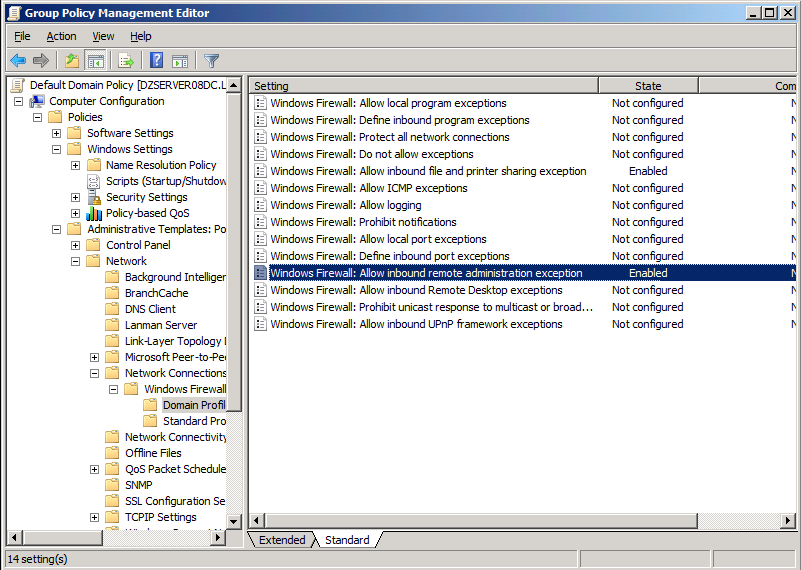Image resolution: width=801 pixels, height=570 pixels.
Task: Select Allow inbound Remote Desktop exceptions setting
Action: [416, 290]
